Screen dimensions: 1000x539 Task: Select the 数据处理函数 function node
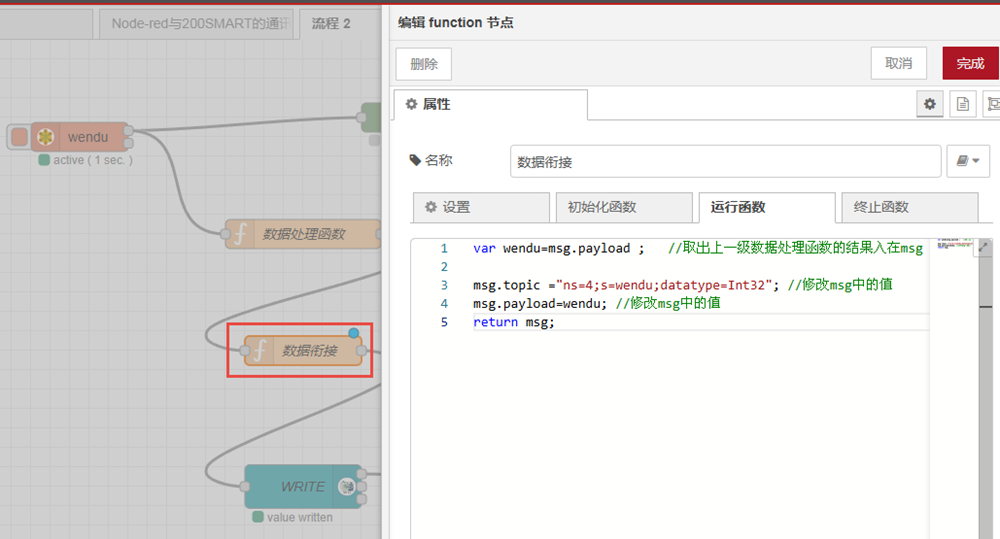click(304, 234)
